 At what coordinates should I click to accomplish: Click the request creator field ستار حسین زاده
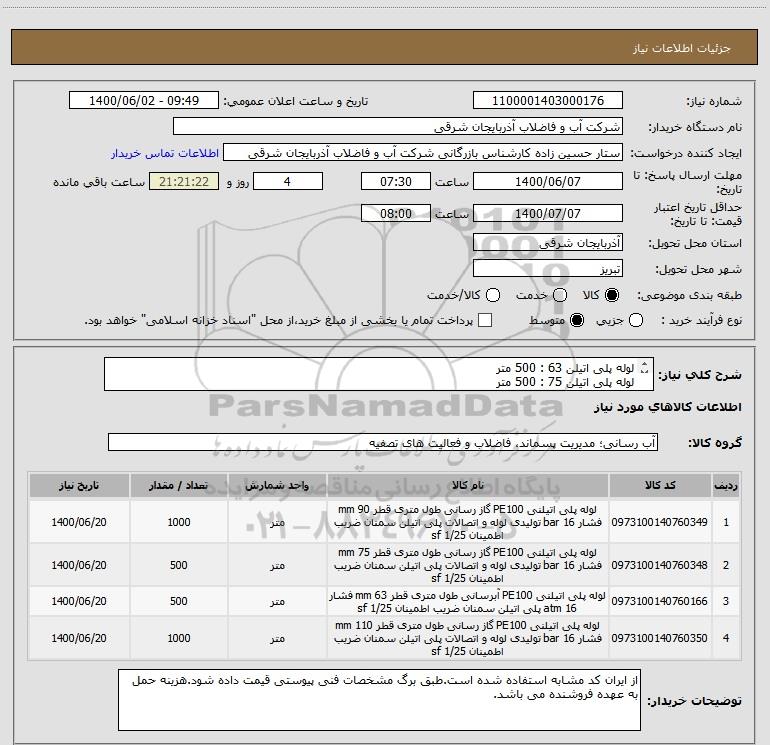point(423,153)
